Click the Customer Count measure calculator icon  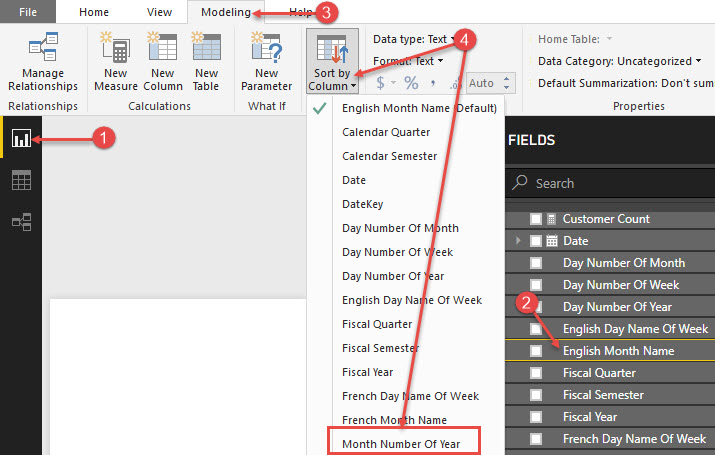click(x=551, y=219)
